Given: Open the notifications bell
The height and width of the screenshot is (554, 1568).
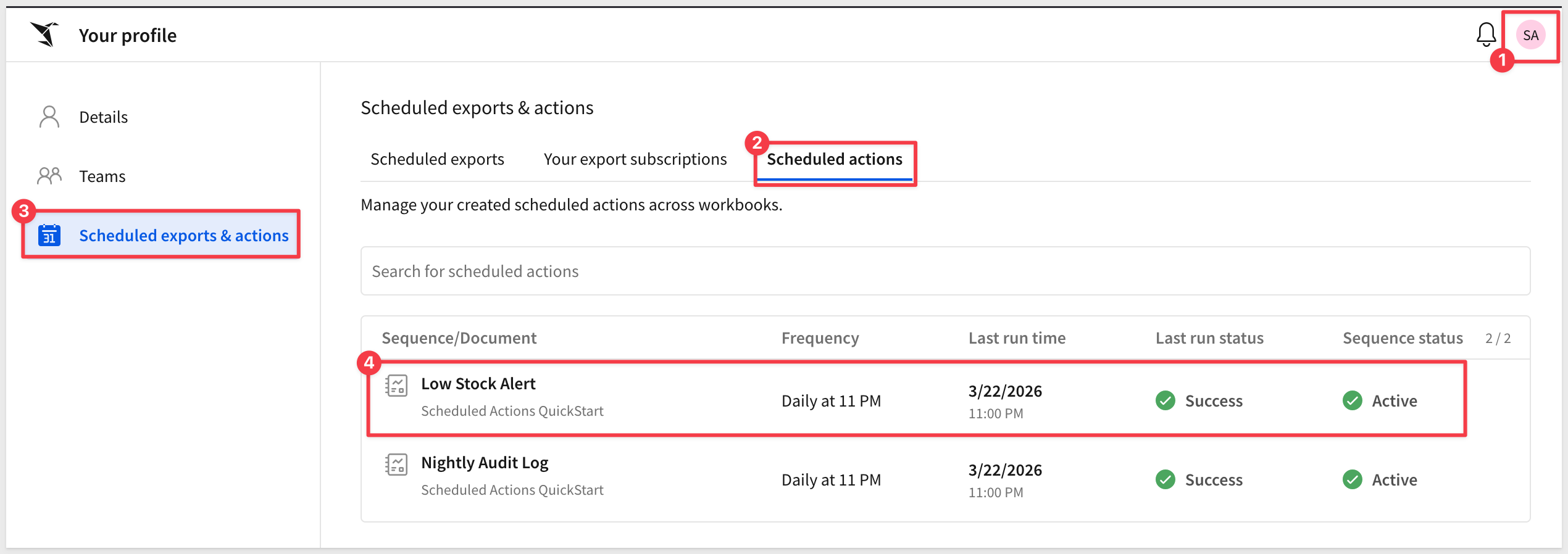Looking at the screenshot, I should [1486, 35].
